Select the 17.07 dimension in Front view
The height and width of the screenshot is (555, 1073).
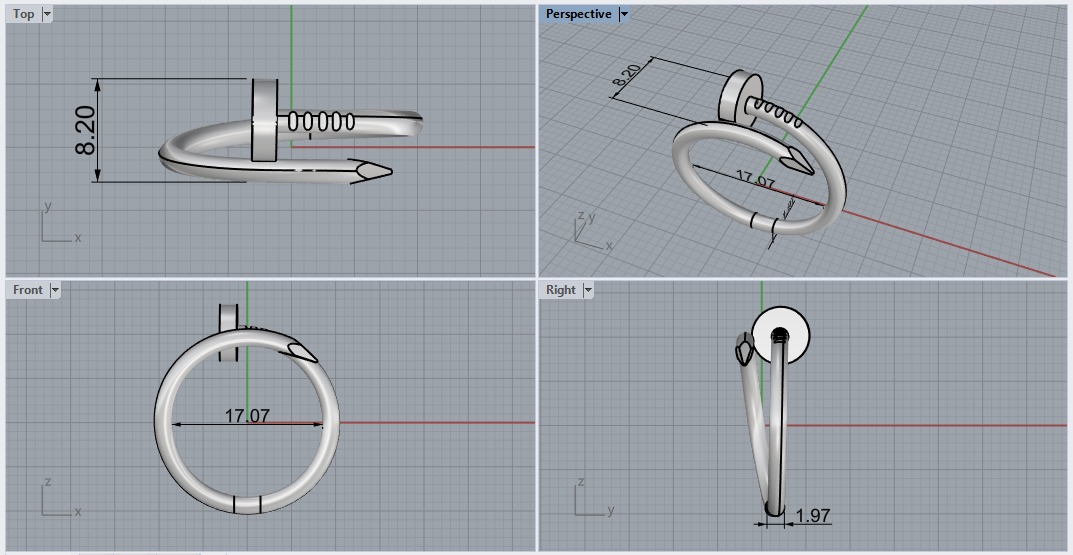click(x=247, y=415)
